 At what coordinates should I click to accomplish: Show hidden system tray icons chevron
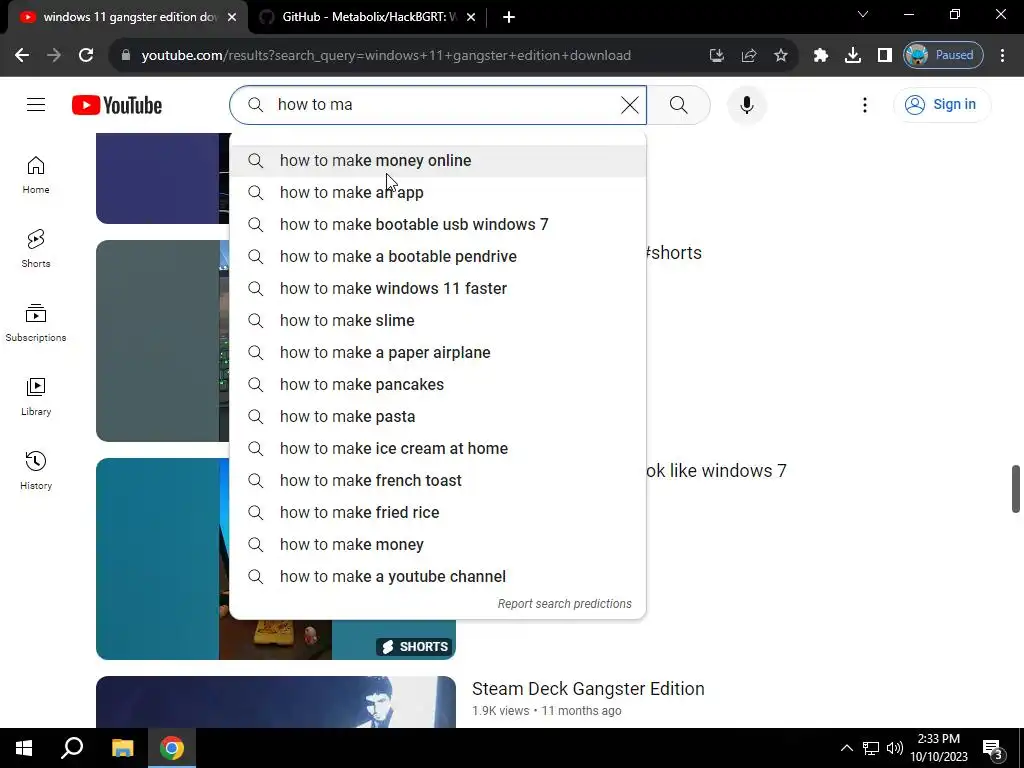(846, 748)
